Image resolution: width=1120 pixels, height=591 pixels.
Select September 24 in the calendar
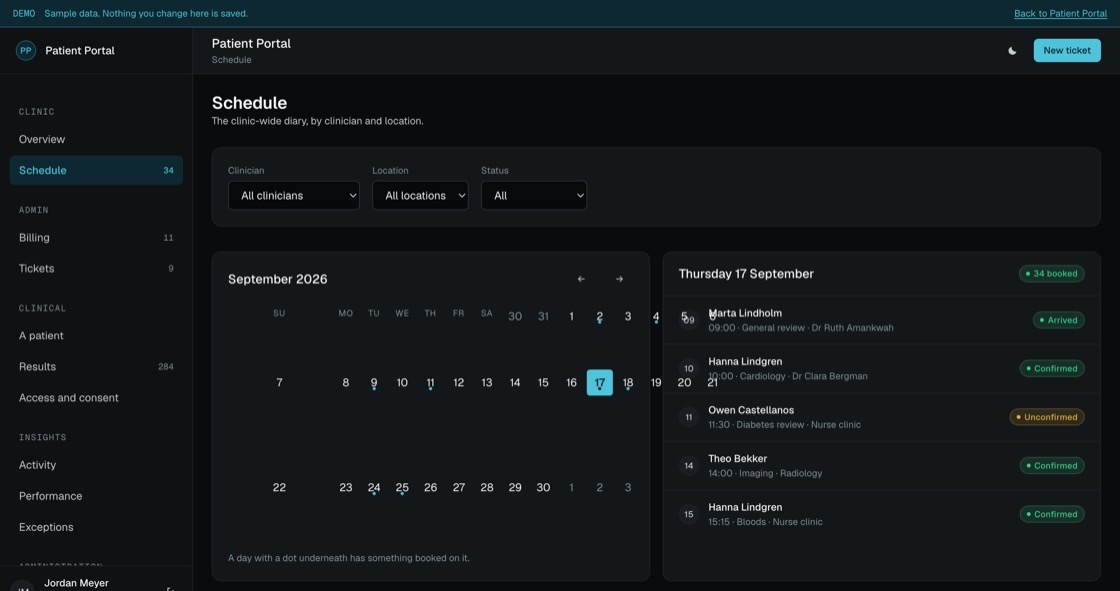[374, 487]
